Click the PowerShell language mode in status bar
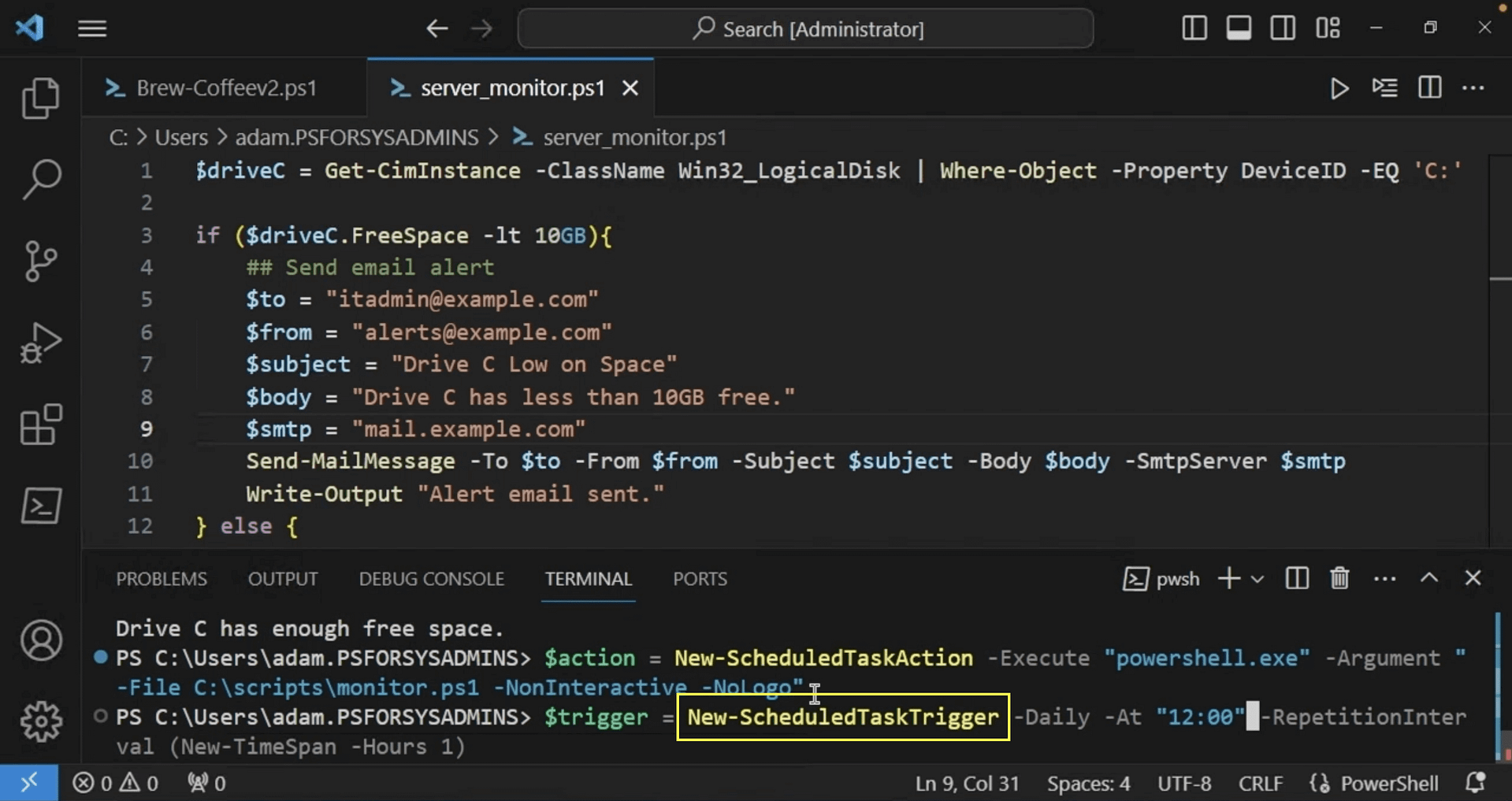Screen dimensions: 1512x801 coord(1389,783)
